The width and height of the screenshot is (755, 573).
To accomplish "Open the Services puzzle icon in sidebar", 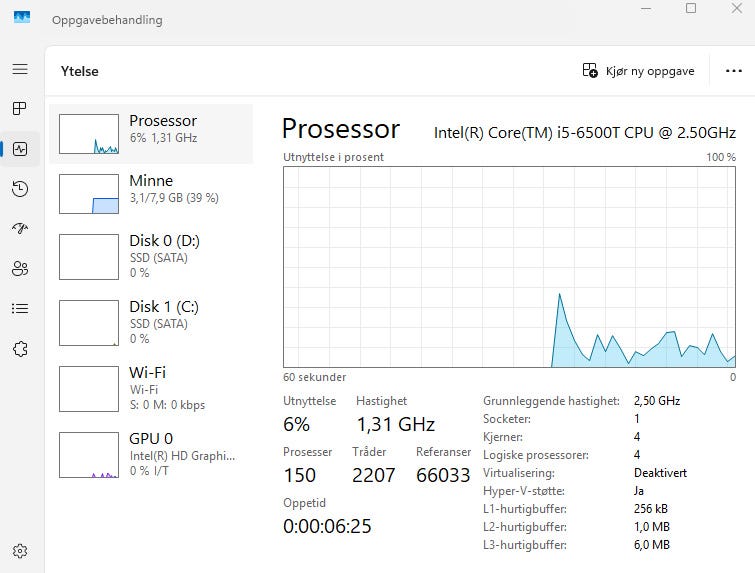I will coord(20,349).
